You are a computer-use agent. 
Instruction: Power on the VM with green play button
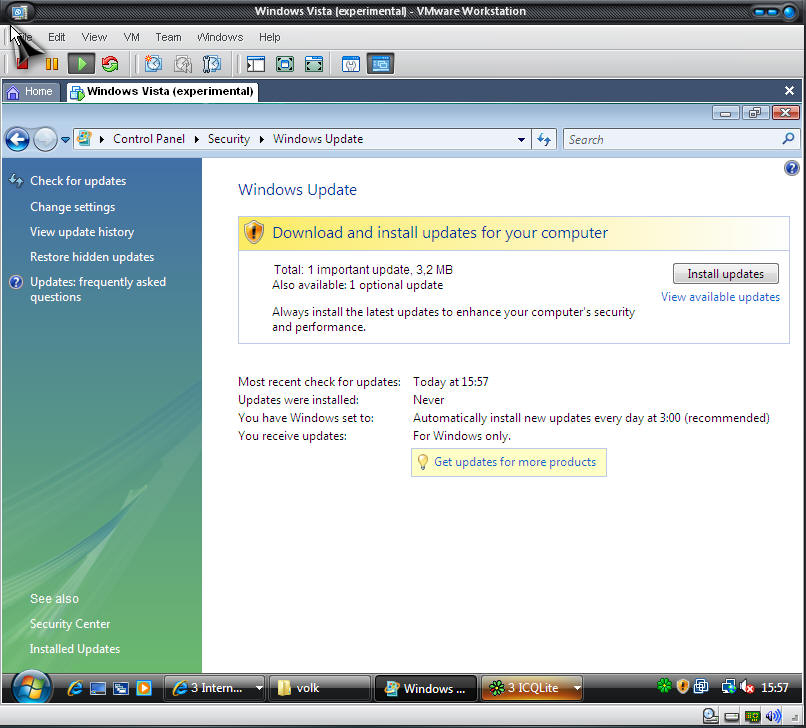tap(81, 64)
